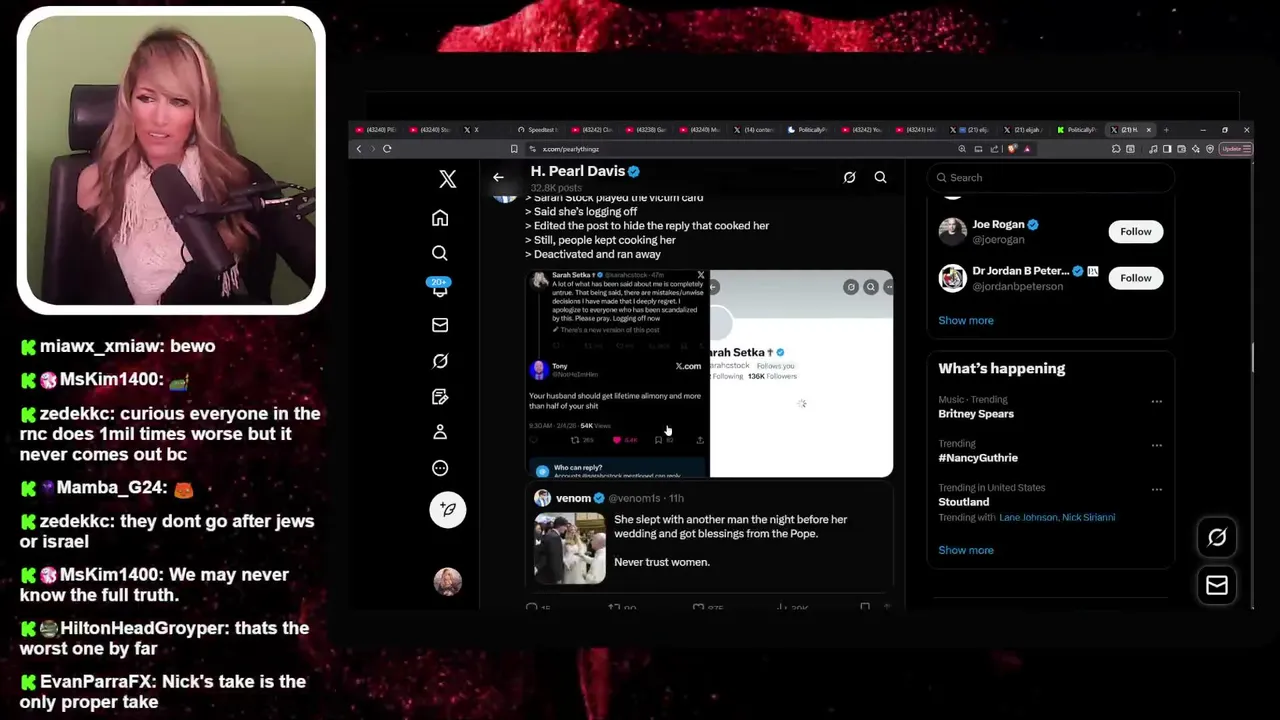Open #NancyGuthrie trending topic
The image size is (1280, 720).
click(x=978, y=458)
